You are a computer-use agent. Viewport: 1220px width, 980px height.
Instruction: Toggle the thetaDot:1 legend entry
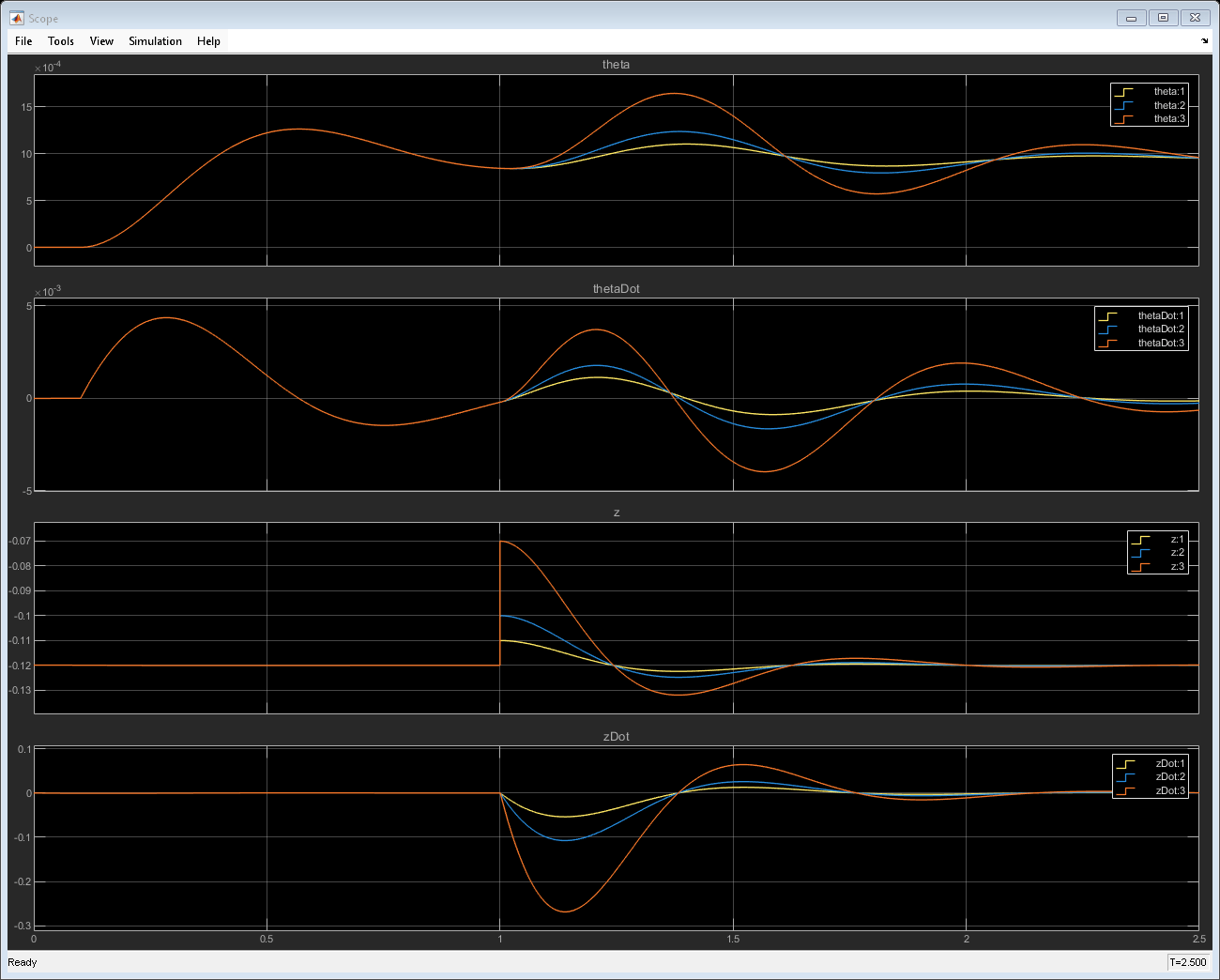[x=1161, y=316]
